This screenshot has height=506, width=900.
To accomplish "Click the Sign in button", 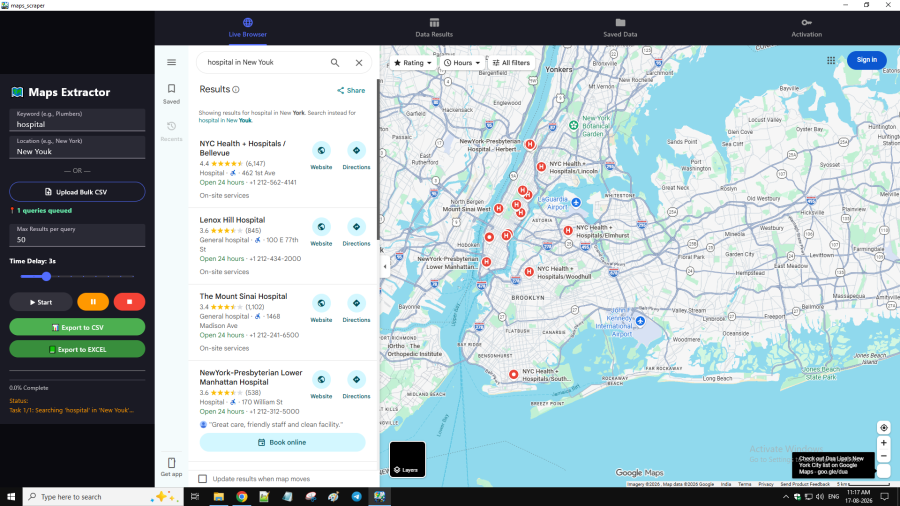I will (866, 60).
